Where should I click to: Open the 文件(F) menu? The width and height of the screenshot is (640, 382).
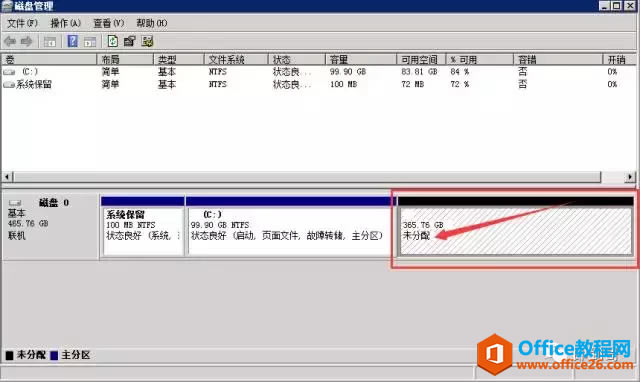pyautogui.click(x=22, y=23)
